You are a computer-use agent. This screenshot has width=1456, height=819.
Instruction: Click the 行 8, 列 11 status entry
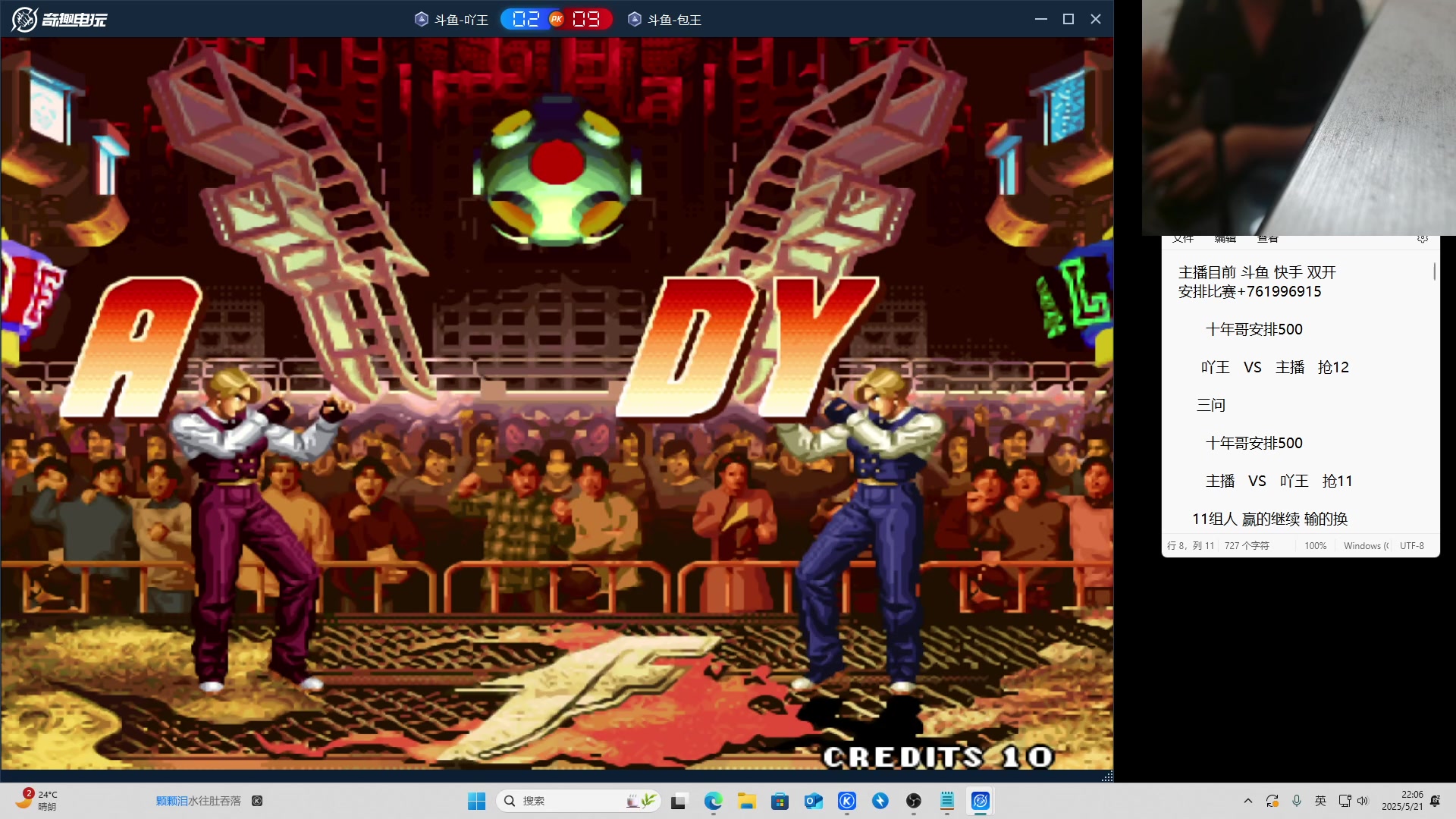click(x=1191, y=546)
